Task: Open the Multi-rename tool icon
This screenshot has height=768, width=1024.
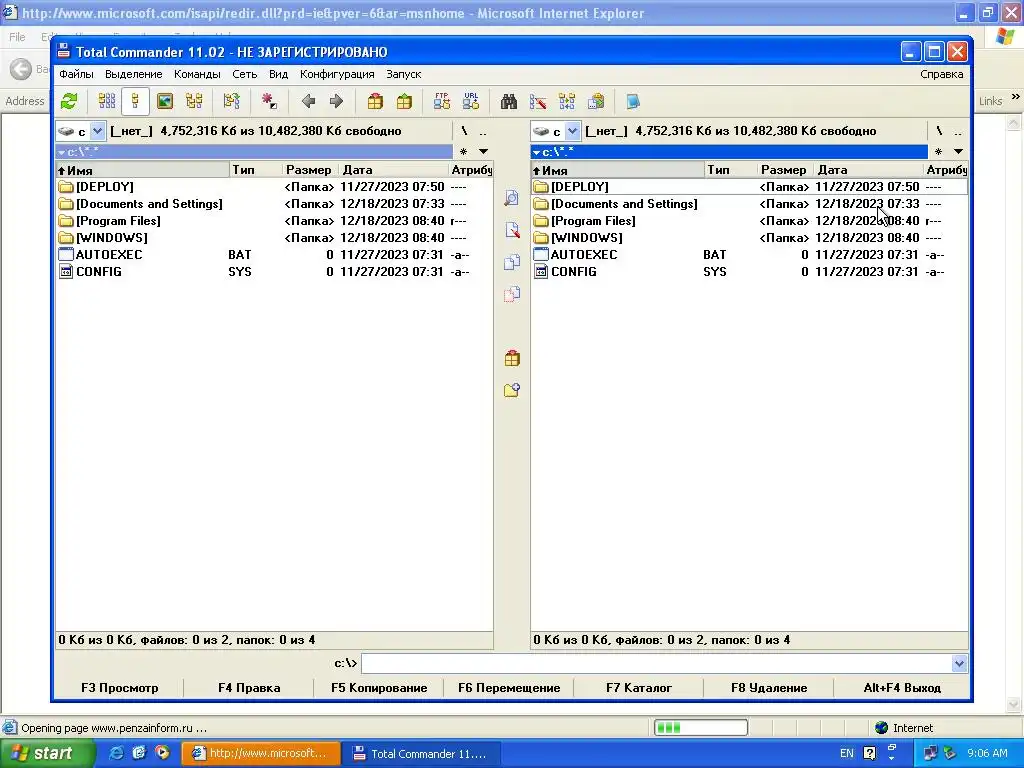Action: [538, 101]
